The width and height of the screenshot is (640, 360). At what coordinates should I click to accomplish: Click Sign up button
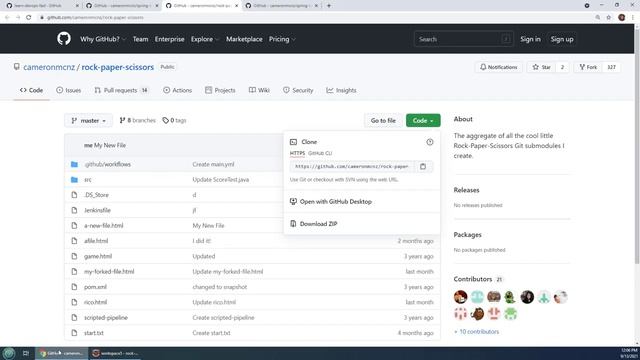point(562,39)
